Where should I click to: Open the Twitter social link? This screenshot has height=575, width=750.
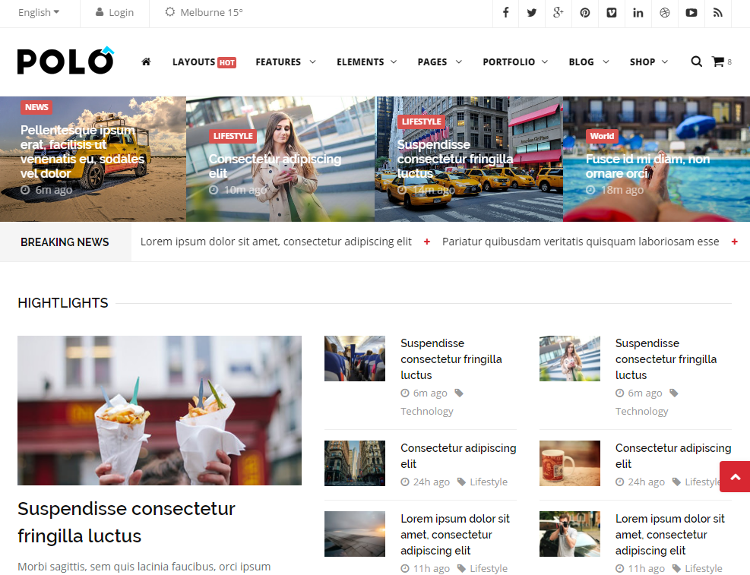click(532, 13)
